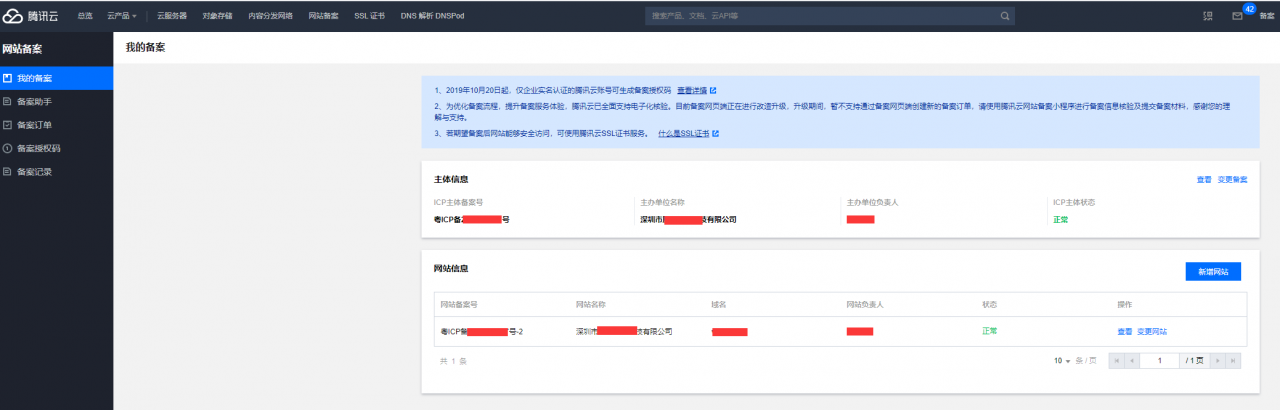
Task: Select 我的备案 in sidebar
Action: pyautogui.click(x=57, y=77)
